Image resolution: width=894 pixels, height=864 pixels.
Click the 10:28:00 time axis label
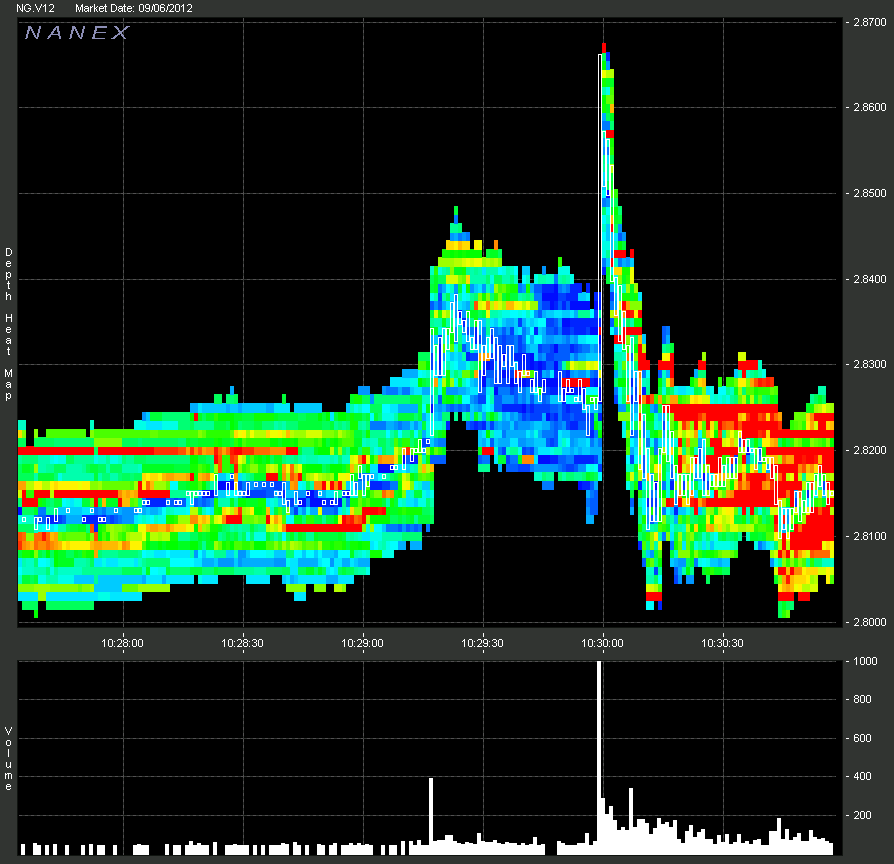click(x=123, y=643)
